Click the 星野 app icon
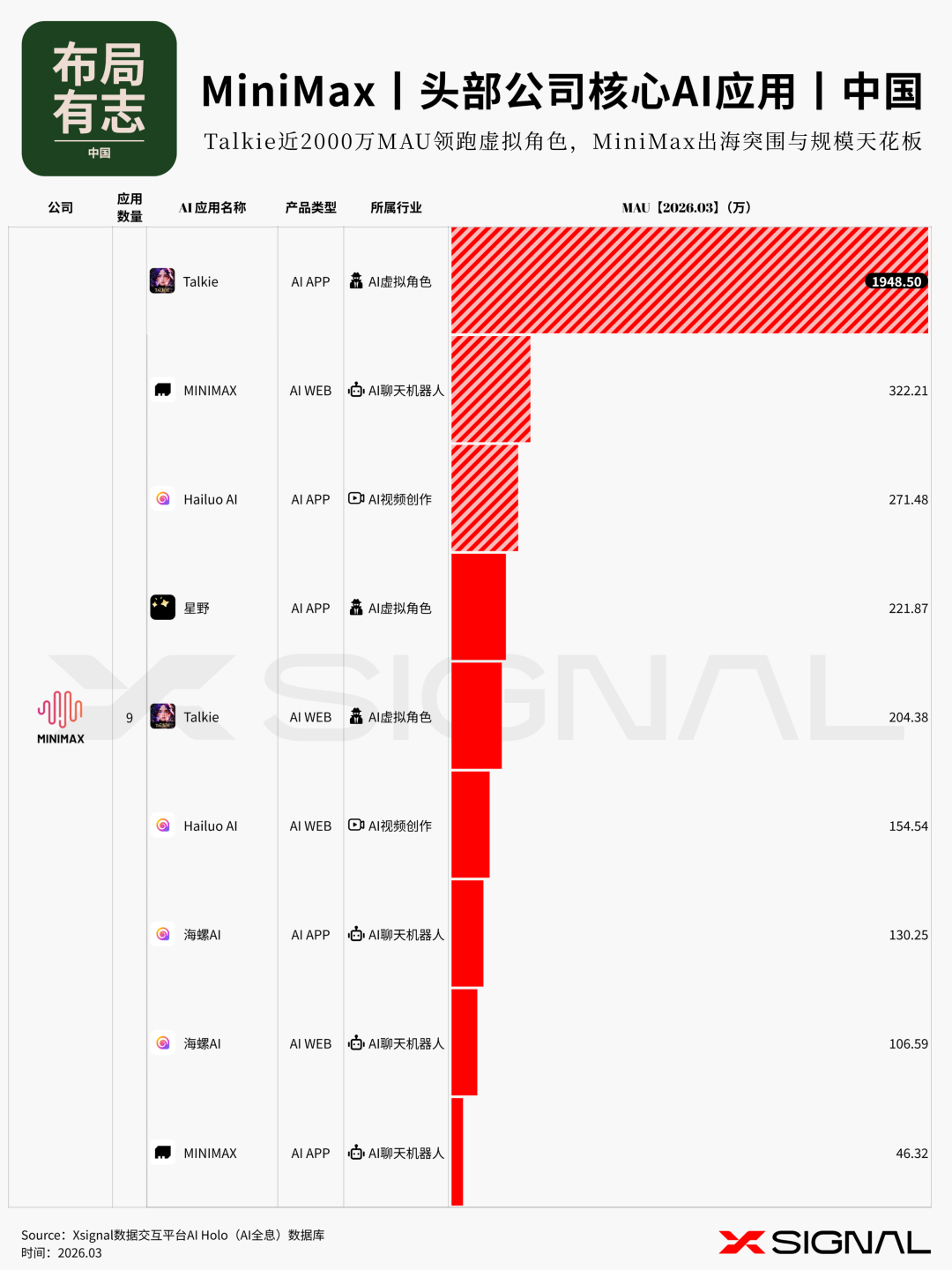952x1270 pixels. coord(162,608)
